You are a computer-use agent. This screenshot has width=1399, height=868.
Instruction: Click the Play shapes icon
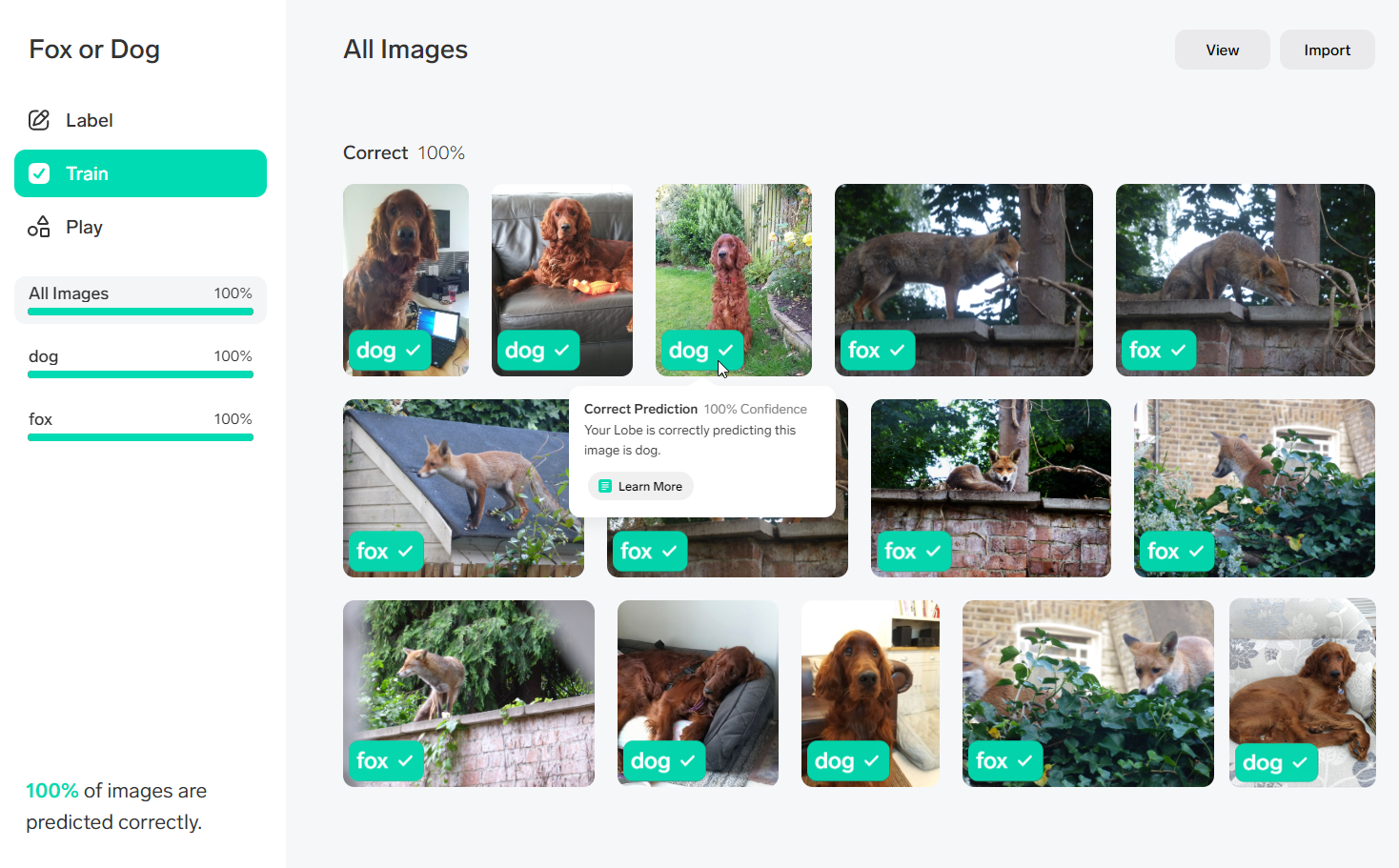pyautogui.click(x=39, y=227)
